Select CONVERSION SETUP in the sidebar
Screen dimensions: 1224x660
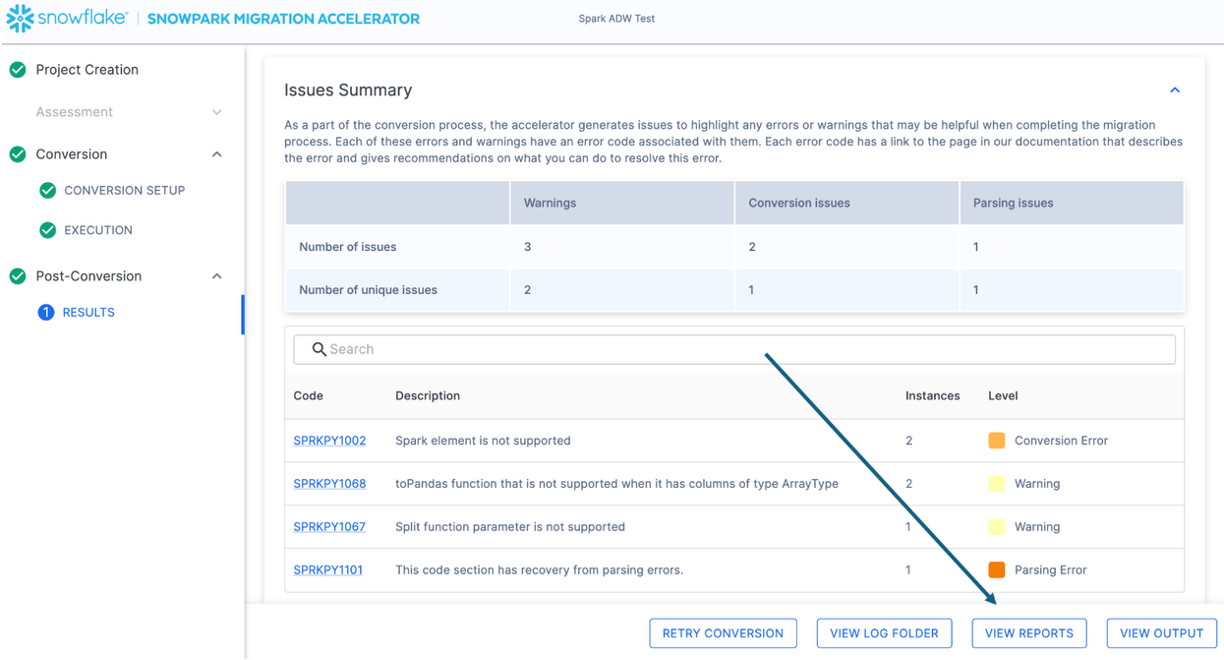coord(124,190)
